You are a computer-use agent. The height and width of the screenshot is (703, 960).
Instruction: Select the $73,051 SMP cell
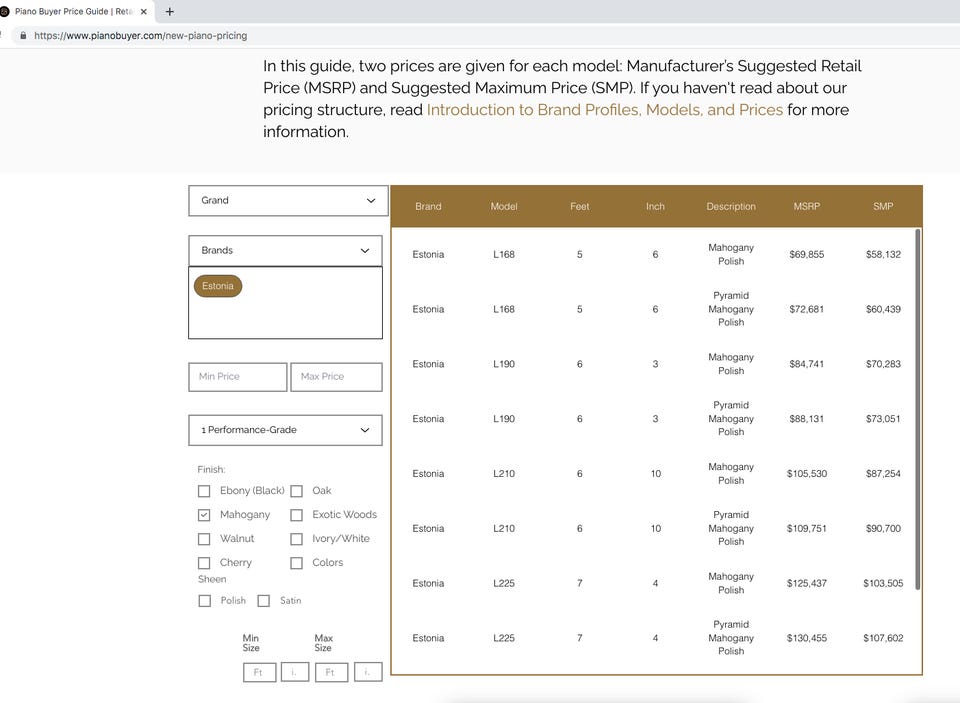[883, 419]
